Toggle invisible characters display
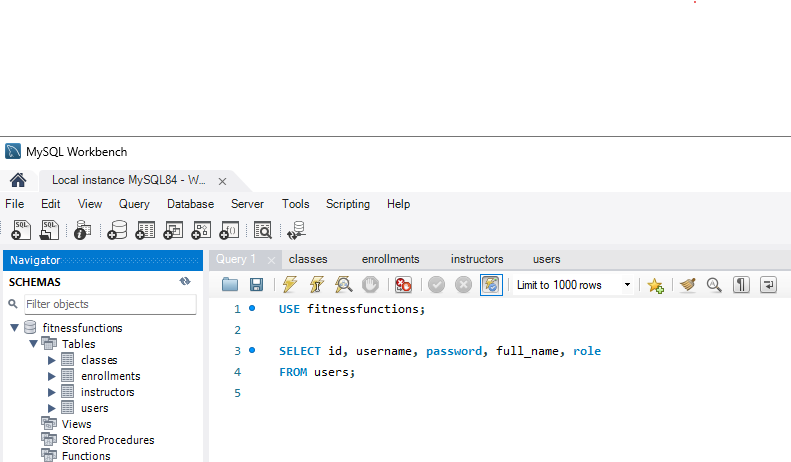 741,285
